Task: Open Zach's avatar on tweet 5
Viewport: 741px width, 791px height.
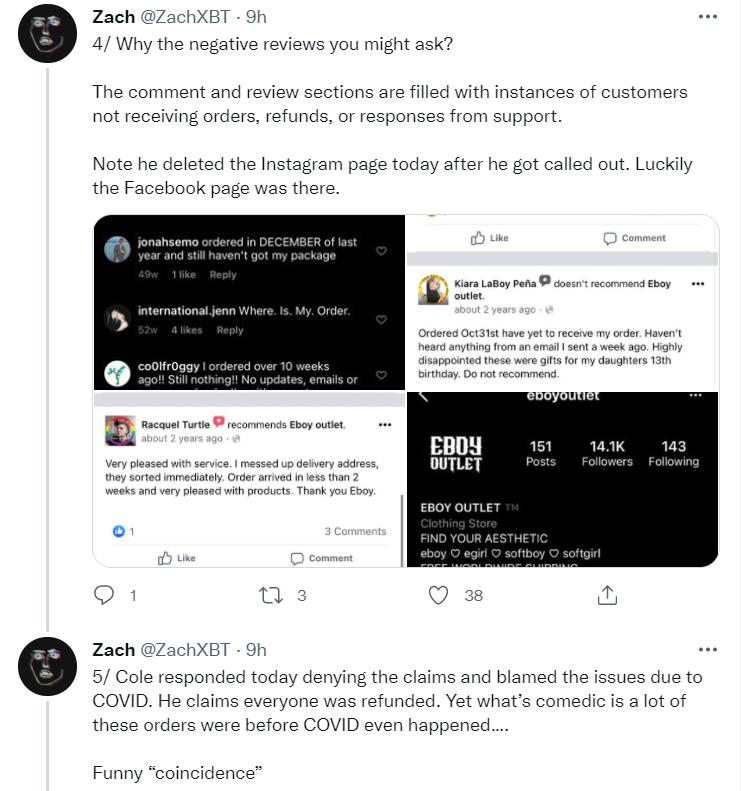Action: click(47, 667)
